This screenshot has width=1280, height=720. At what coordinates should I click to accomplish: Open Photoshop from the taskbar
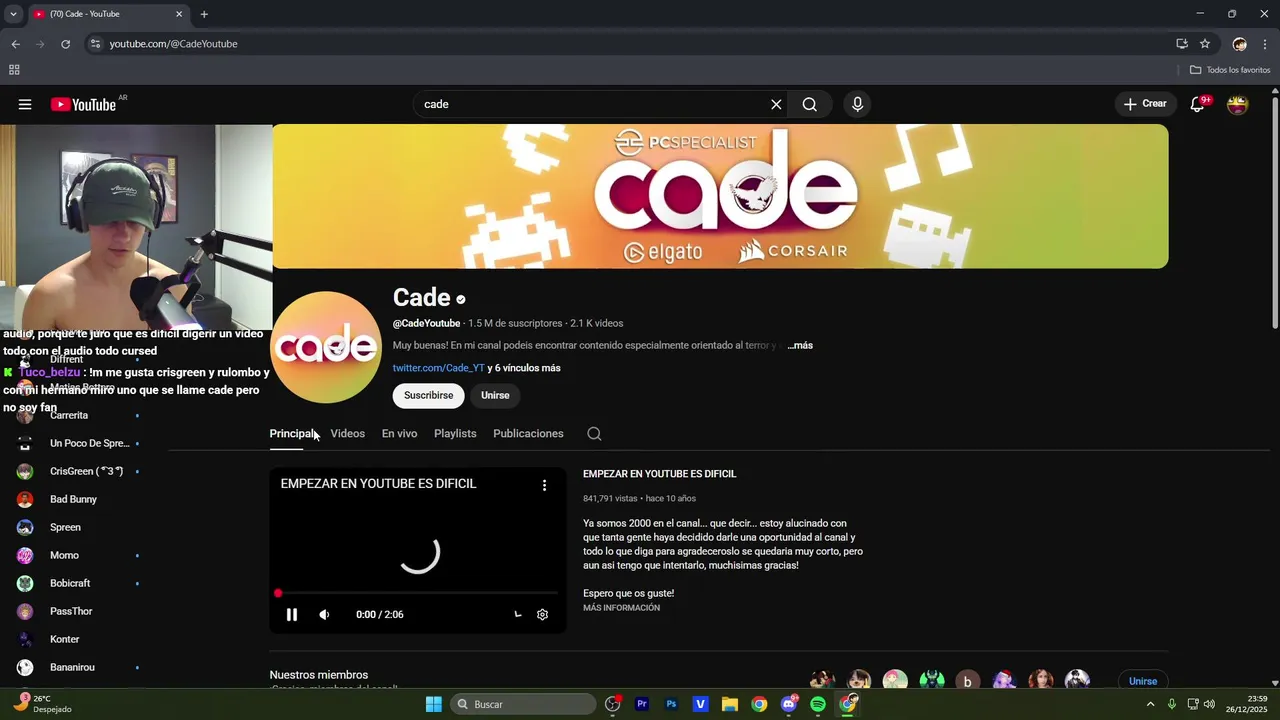click(x=671, y=704)
